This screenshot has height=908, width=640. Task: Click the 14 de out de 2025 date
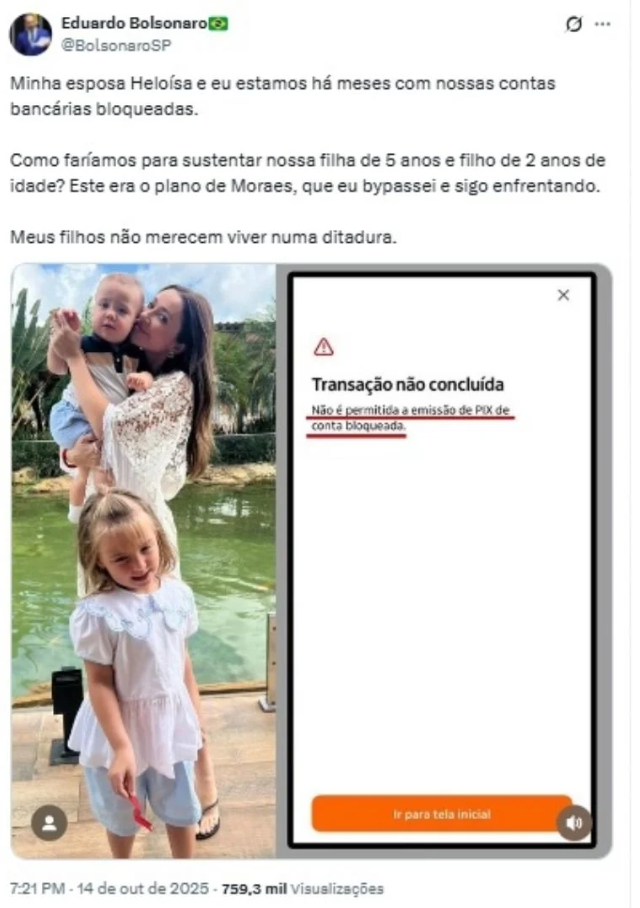142,888
